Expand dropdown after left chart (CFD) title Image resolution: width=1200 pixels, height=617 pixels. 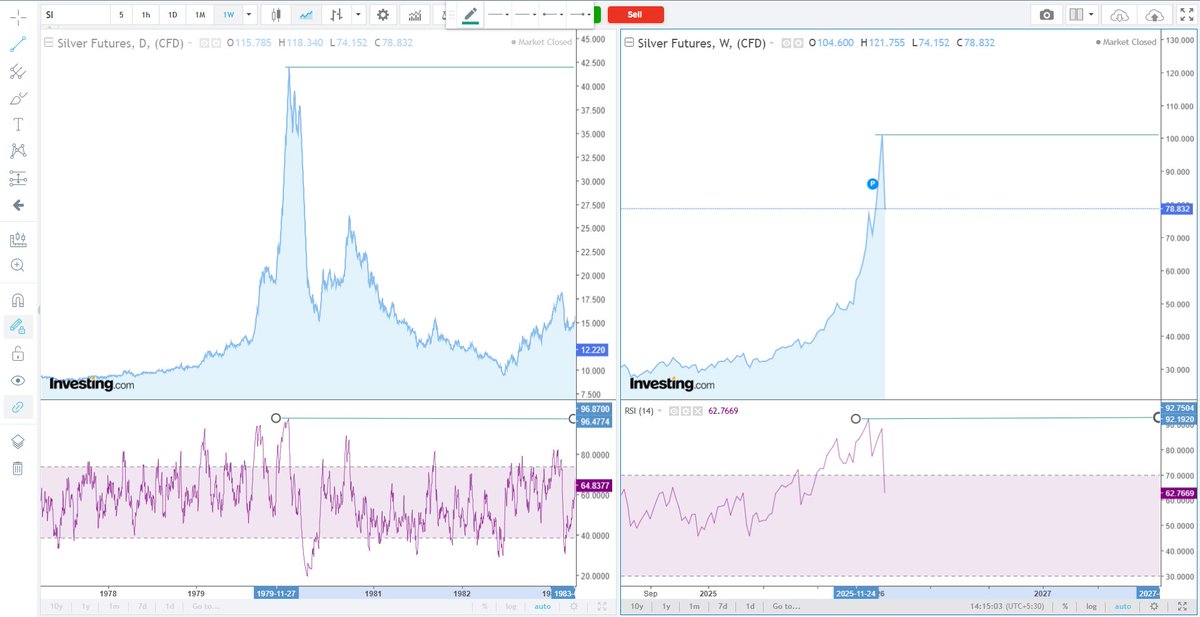coord(189,43)
